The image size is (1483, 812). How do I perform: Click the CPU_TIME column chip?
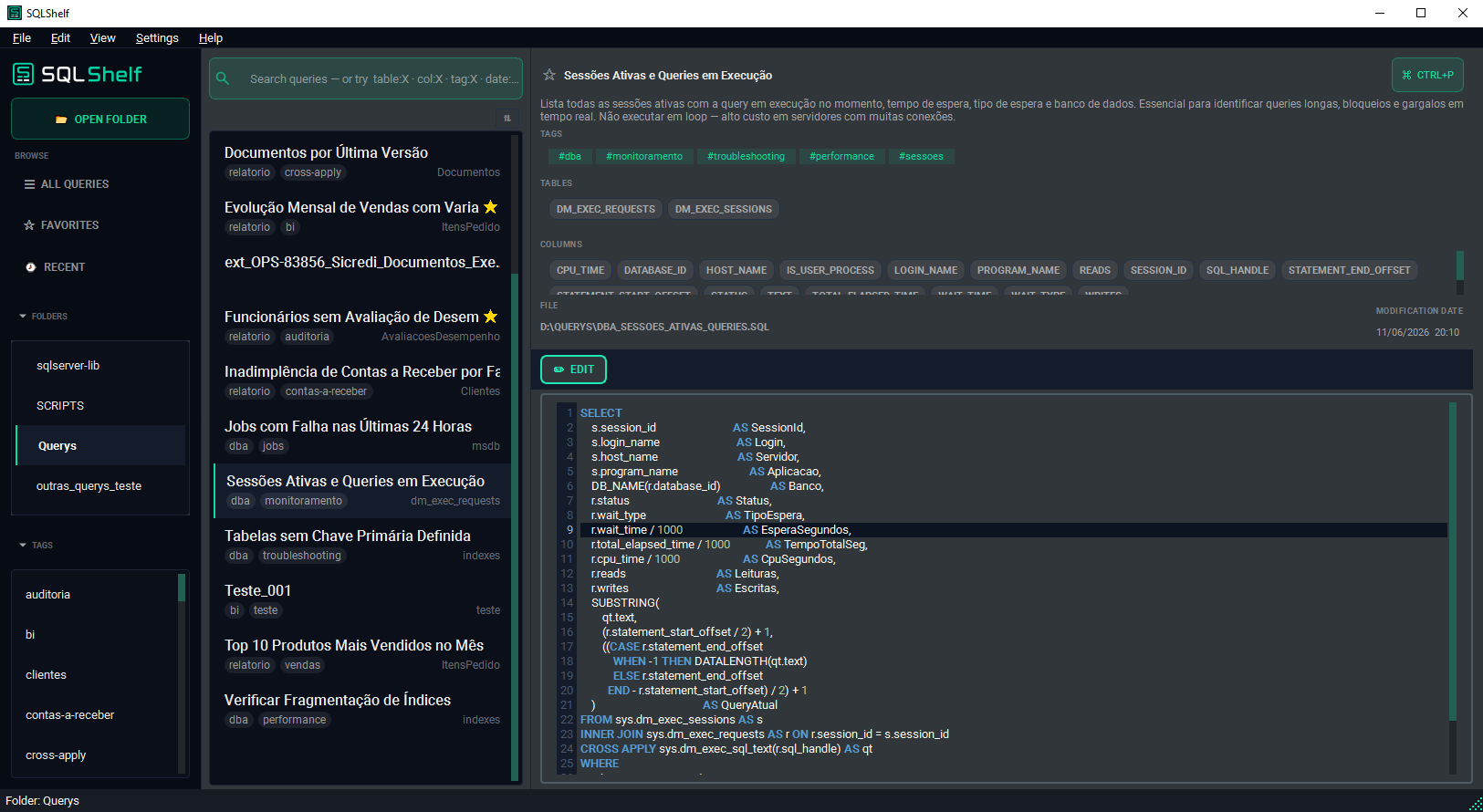coord(580,270)
